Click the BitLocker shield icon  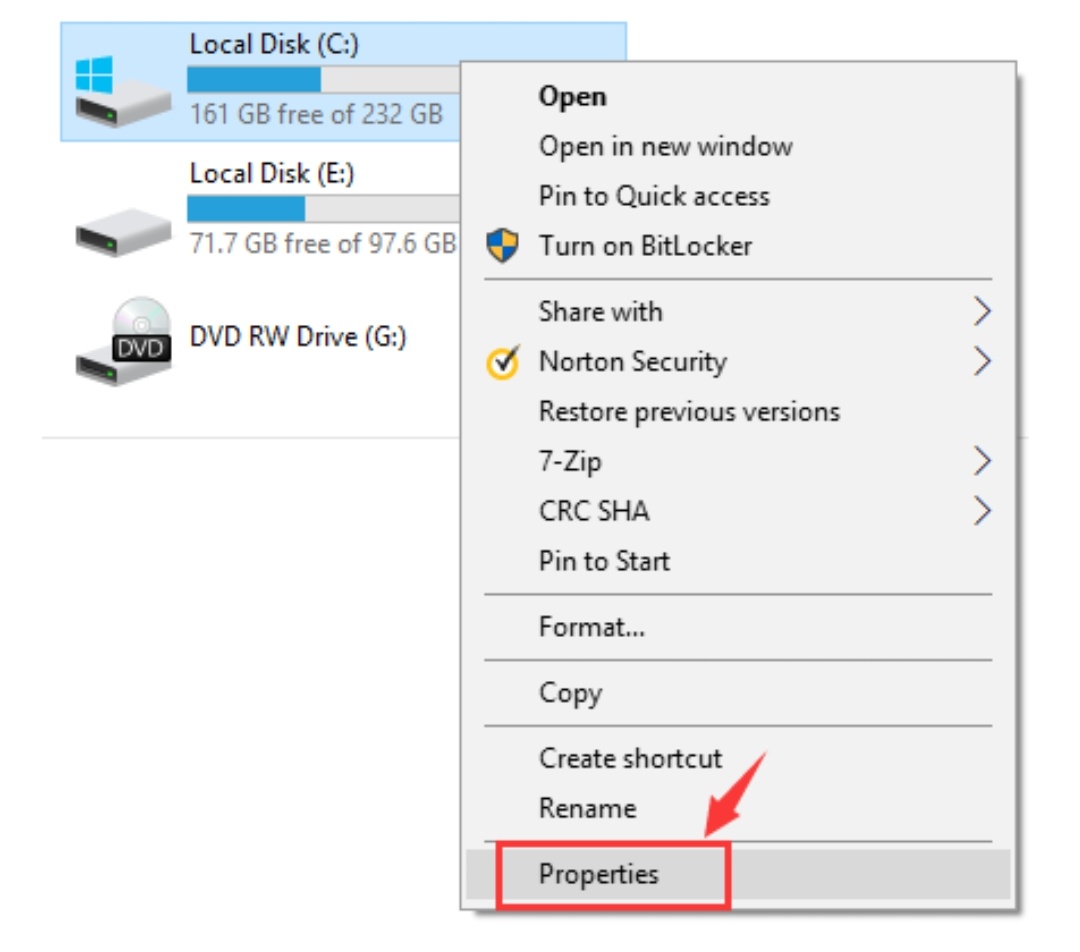coord(502,246)
